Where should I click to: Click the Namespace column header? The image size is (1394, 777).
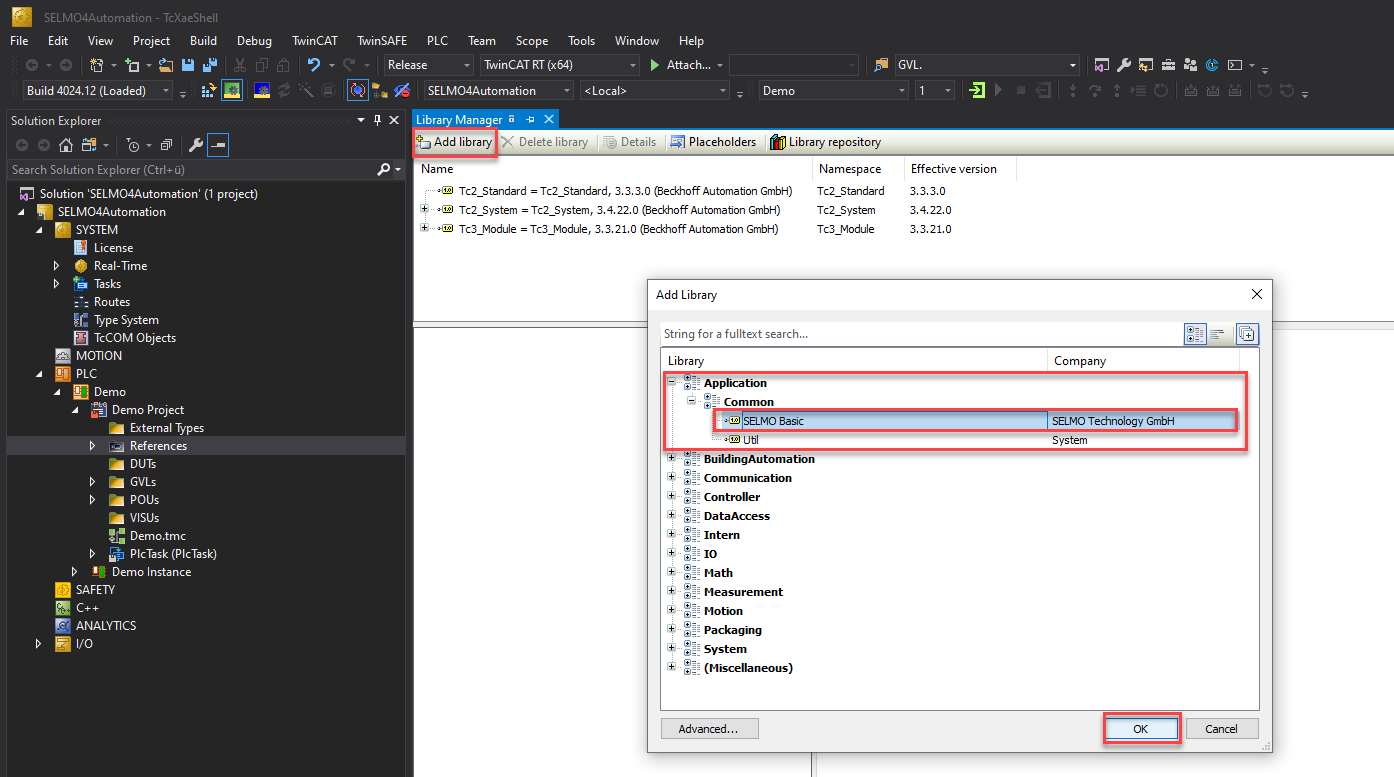[850, 169]
